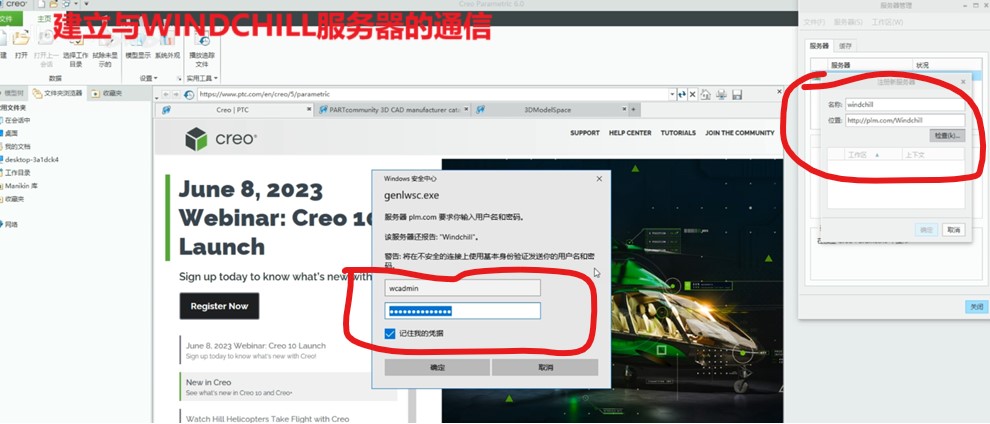
Task: Click the Creo cube logo on the webpage
Action: [x=196, y=139]
